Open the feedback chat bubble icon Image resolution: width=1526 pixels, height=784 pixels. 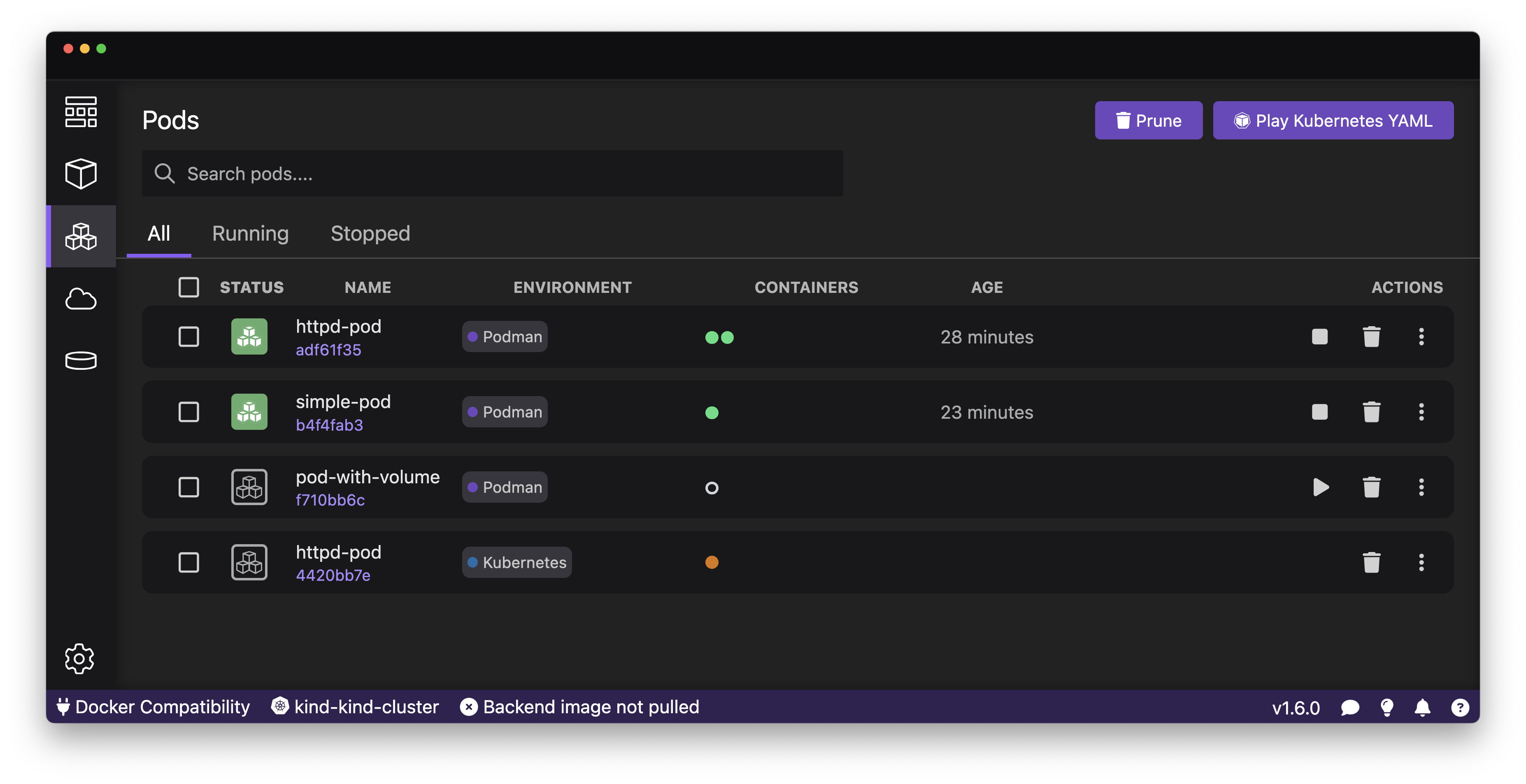tap(1350, 707)
